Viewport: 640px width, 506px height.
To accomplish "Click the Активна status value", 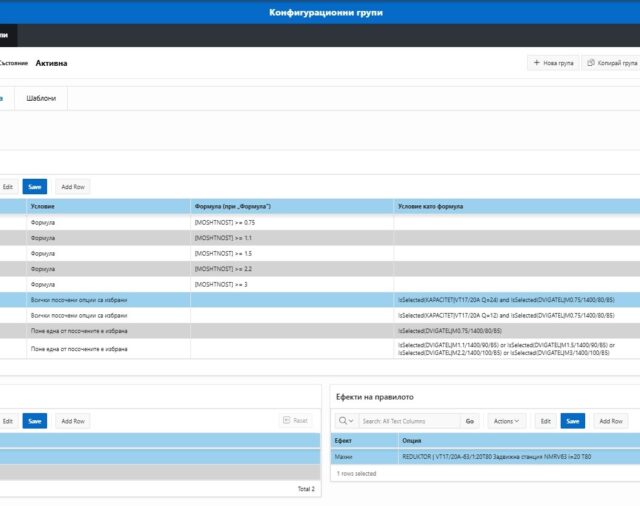I will (x=51, y=63).
